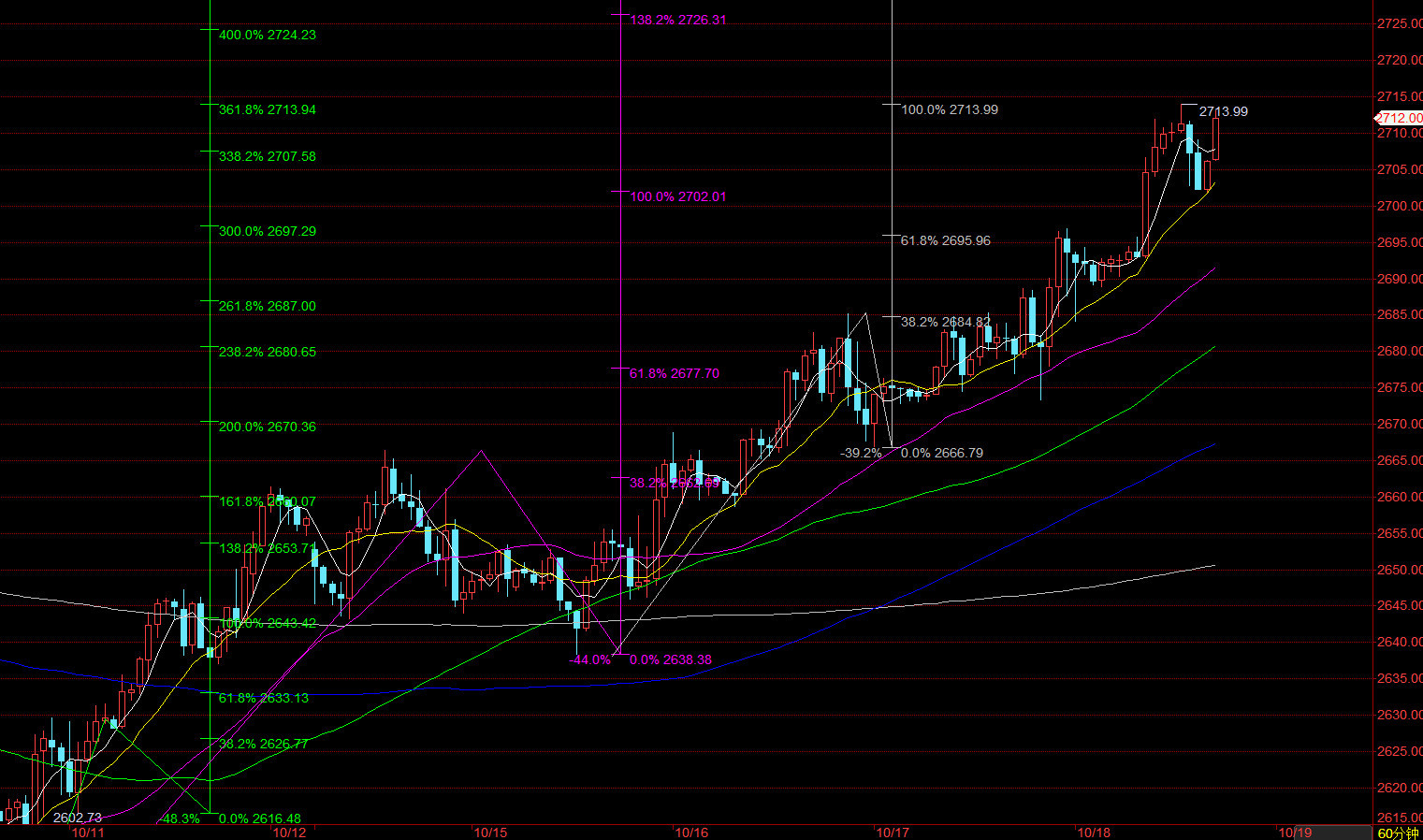
Task: Select the -39.2% retracement label
Action: click(x=862, y=453)
